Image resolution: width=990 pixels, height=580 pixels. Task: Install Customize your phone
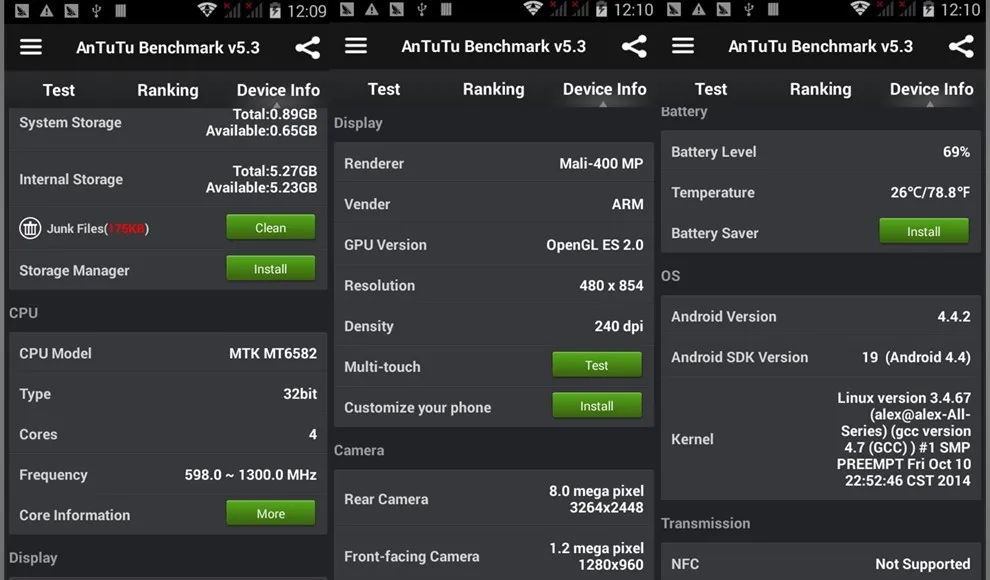597,405
